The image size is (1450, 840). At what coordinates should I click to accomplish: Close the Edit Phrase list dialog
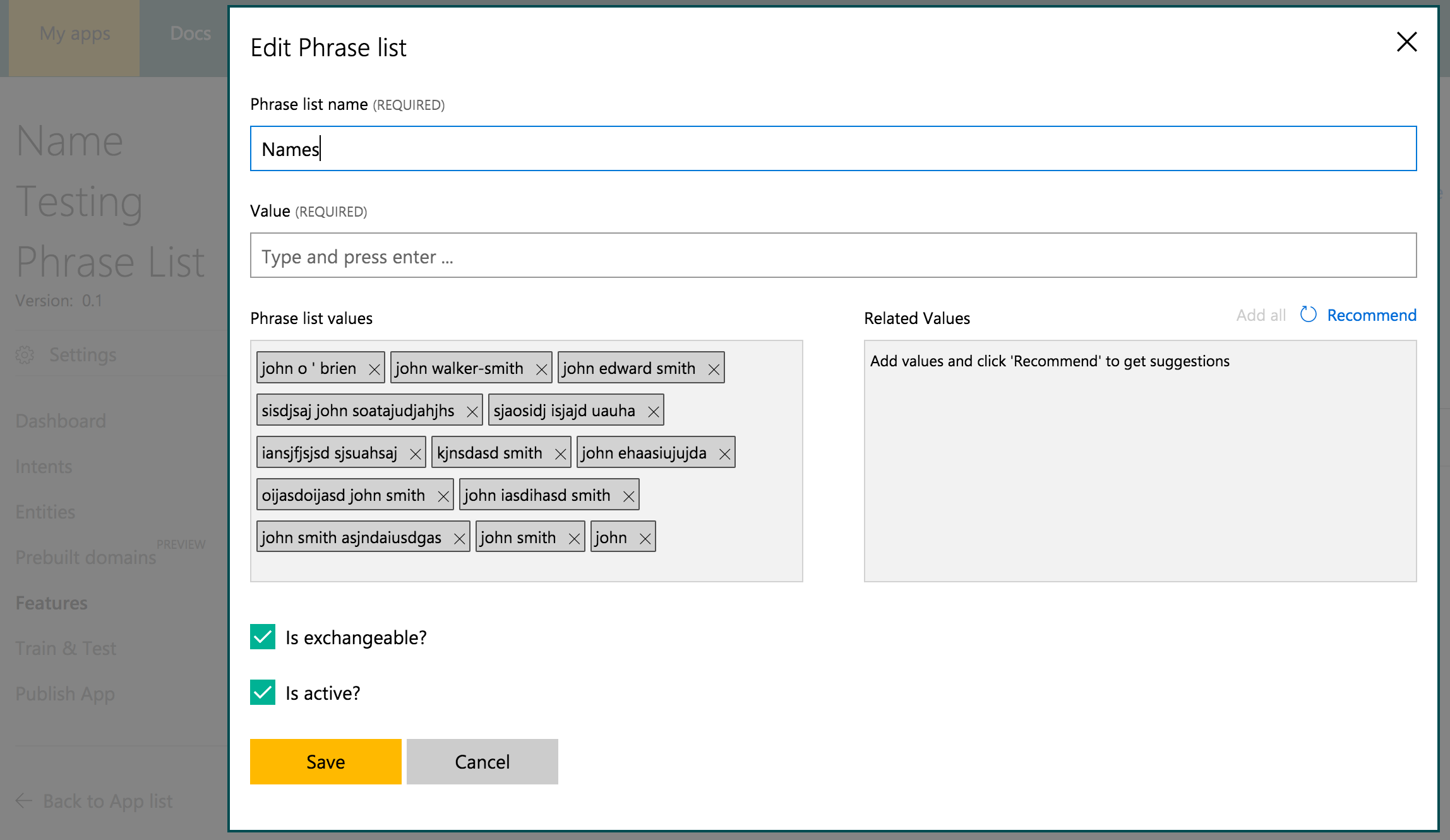tap(1407, 42)
